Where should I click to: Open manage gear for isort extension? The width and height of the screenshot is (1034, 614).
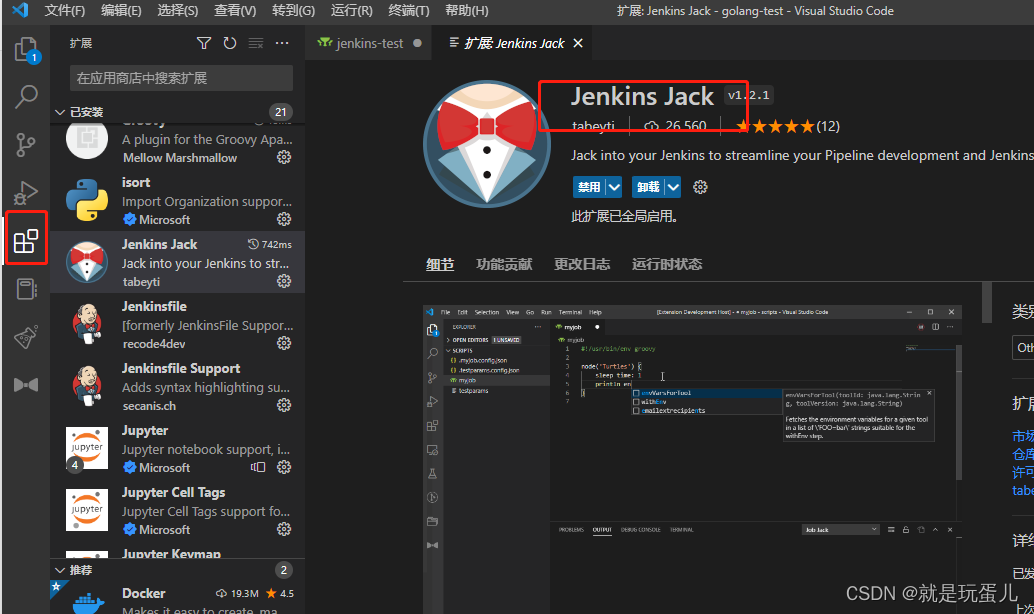pos(284,219)
